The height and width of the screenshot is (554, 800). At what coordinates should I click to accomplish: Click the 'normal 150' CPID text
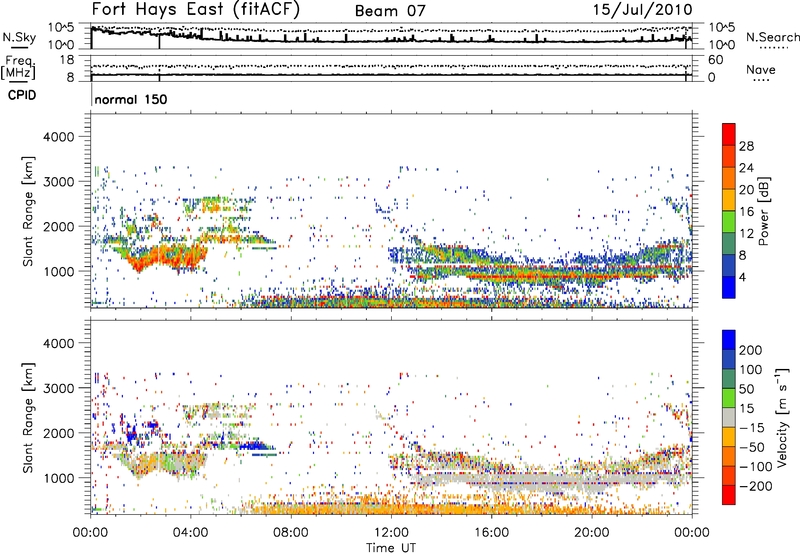click(131, 99)
